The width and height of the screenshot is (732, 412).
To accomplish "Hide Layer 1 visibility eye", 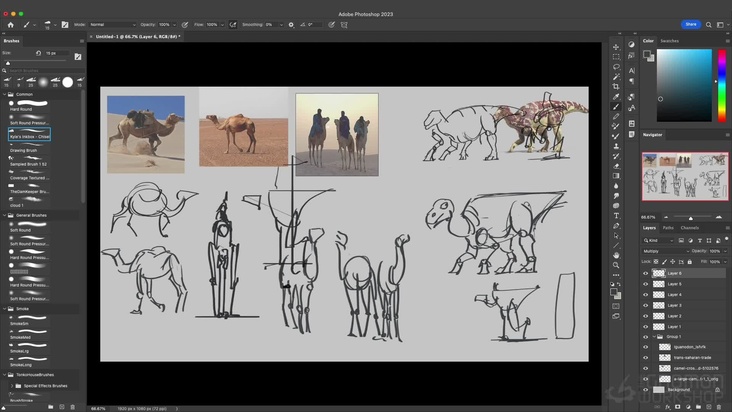I will (646, 327).
